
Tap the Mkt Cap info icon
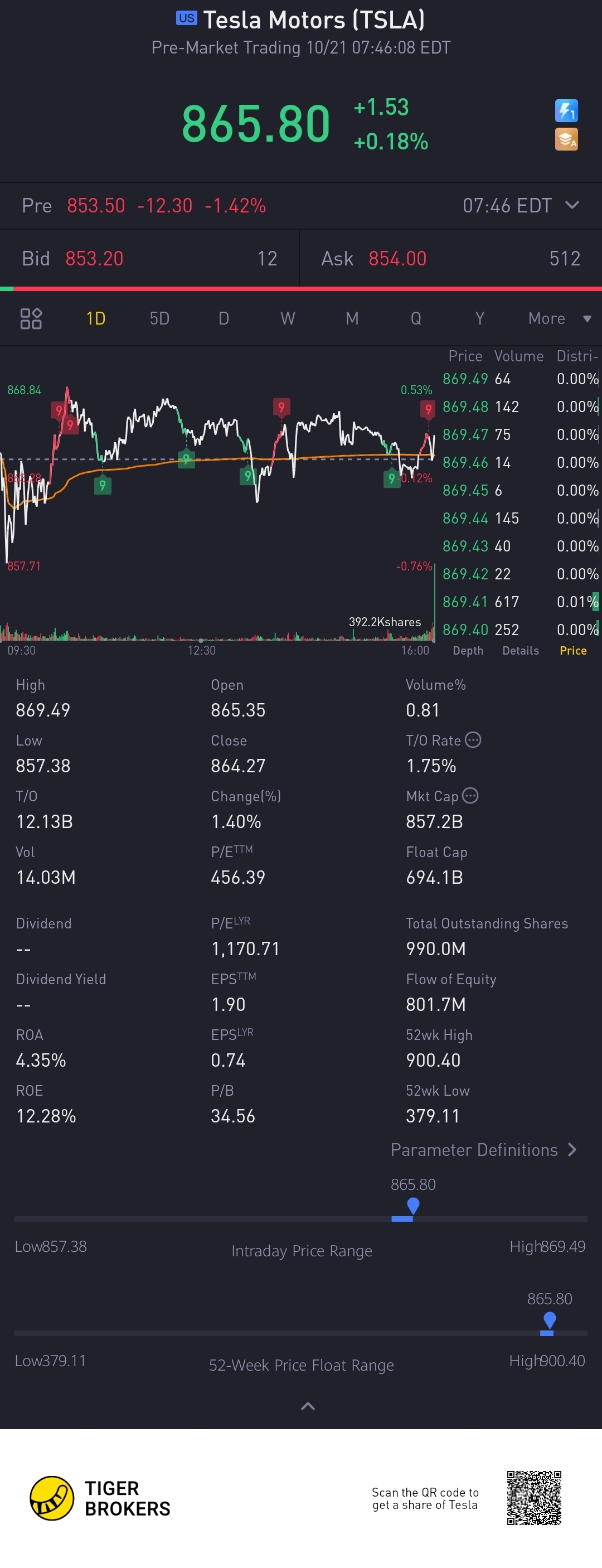[470, 796]
